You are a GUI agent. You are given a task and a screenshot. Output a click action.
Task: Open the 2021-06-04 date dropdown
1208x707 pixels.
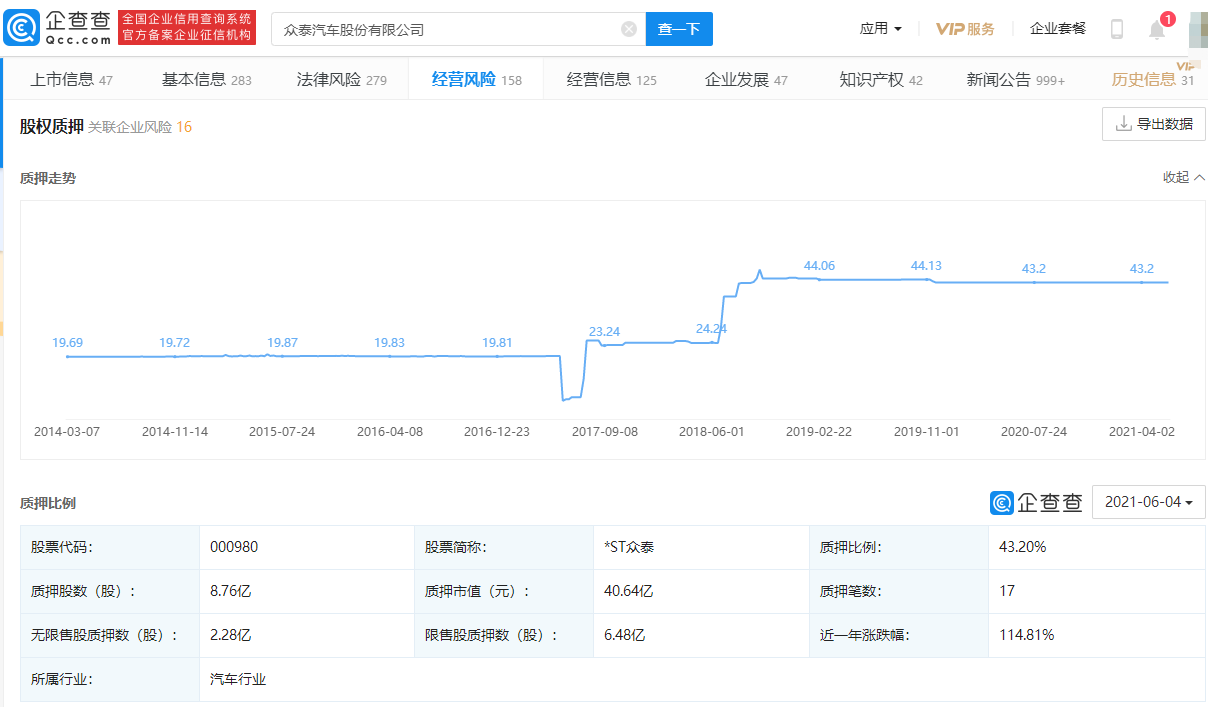(1149, 502)
